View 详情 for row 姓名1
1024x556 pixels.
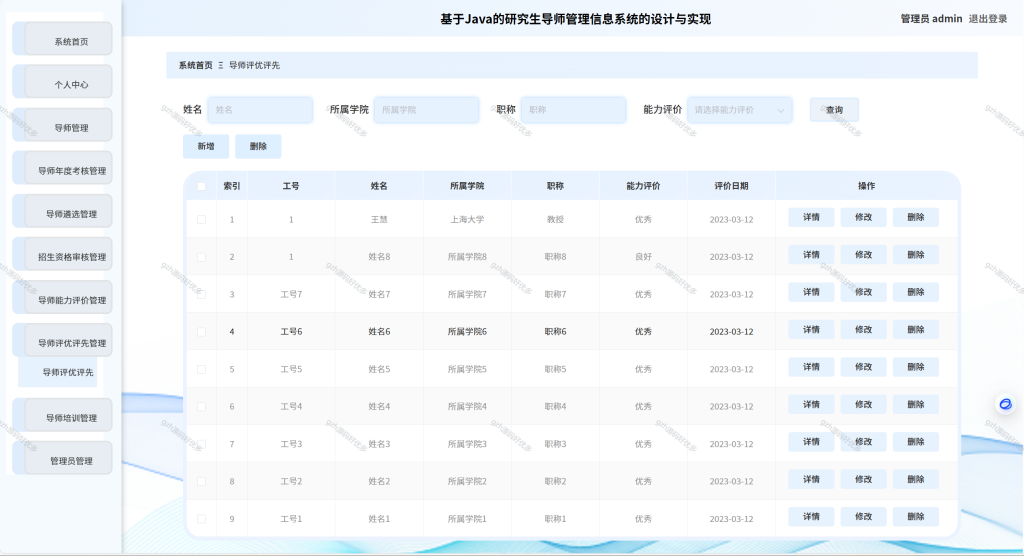811,517
